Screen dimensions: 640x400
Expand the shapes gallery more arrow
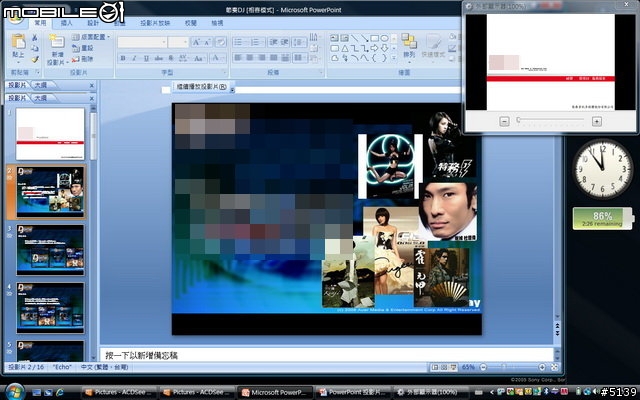click(394, 58)
